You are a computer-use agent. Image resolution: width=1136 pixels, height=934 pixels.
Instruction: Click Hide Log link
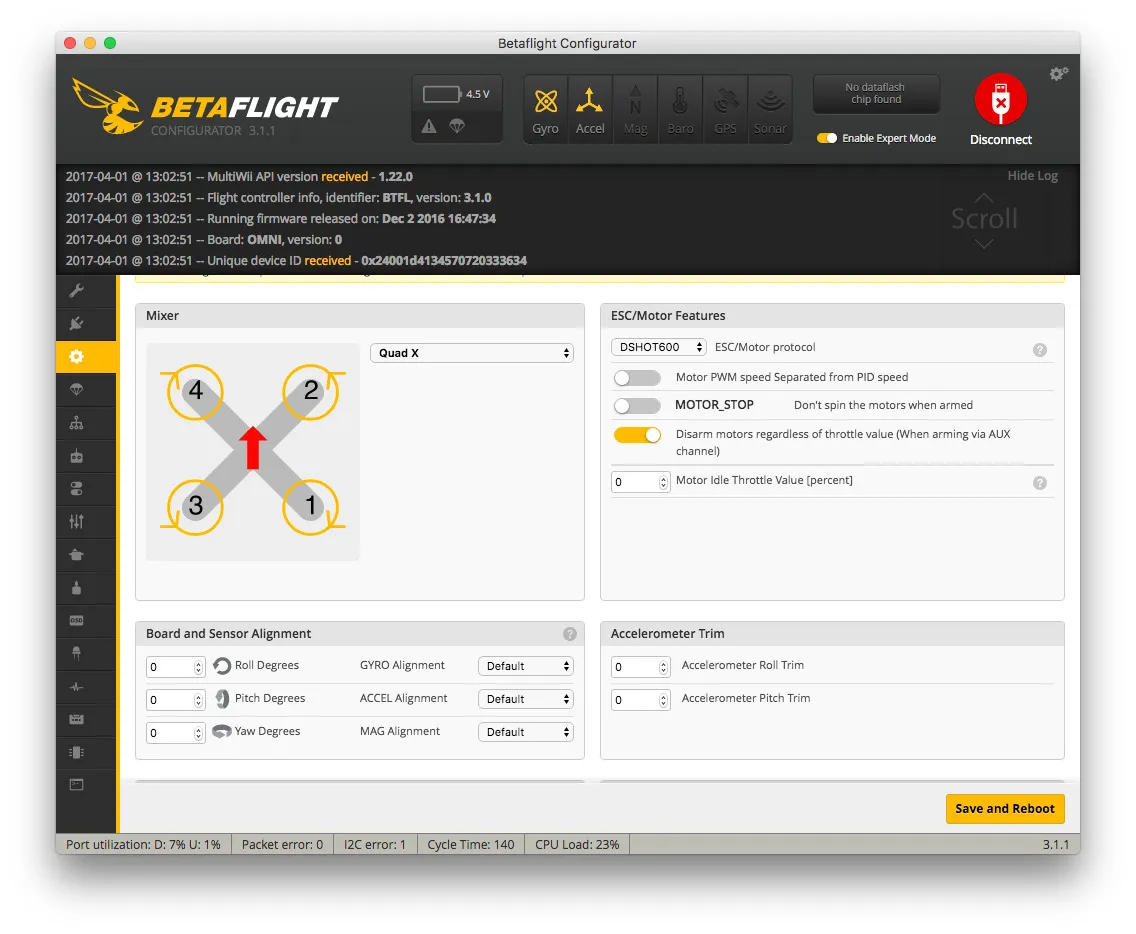[1032, 176]
